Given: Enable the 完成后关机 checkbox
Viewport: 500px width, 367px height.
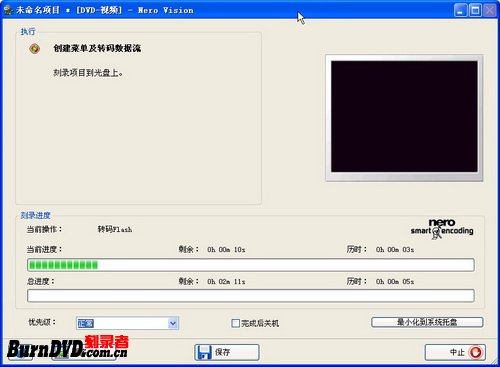Looking at the screenshot, I should (x=235, y=323).
